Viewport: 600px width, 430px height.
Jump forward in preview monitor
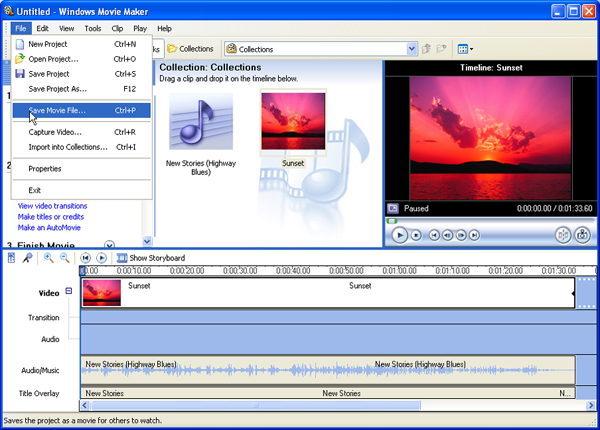pyautogui.click(x=474, y=235)
